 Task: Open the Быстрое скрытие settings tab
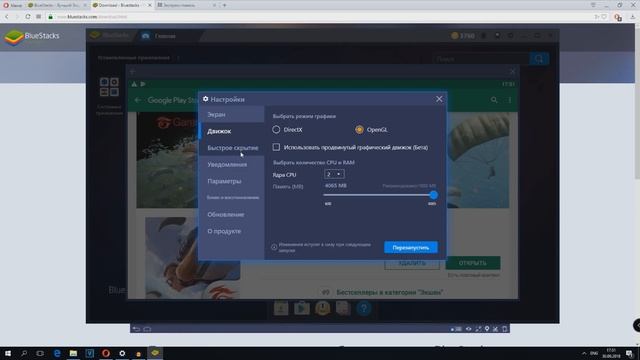231,148
